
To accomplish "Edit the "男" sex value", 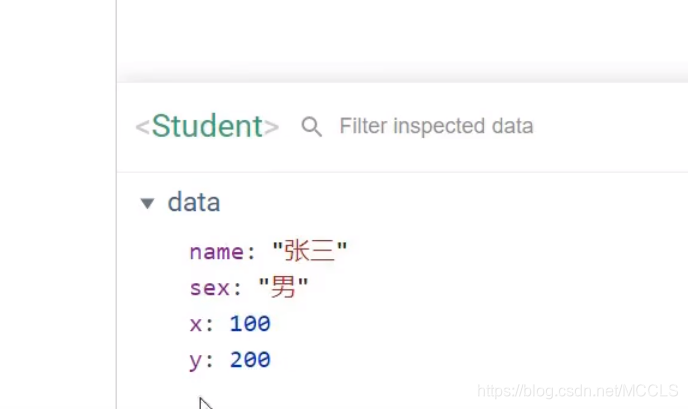I will 283,287.
